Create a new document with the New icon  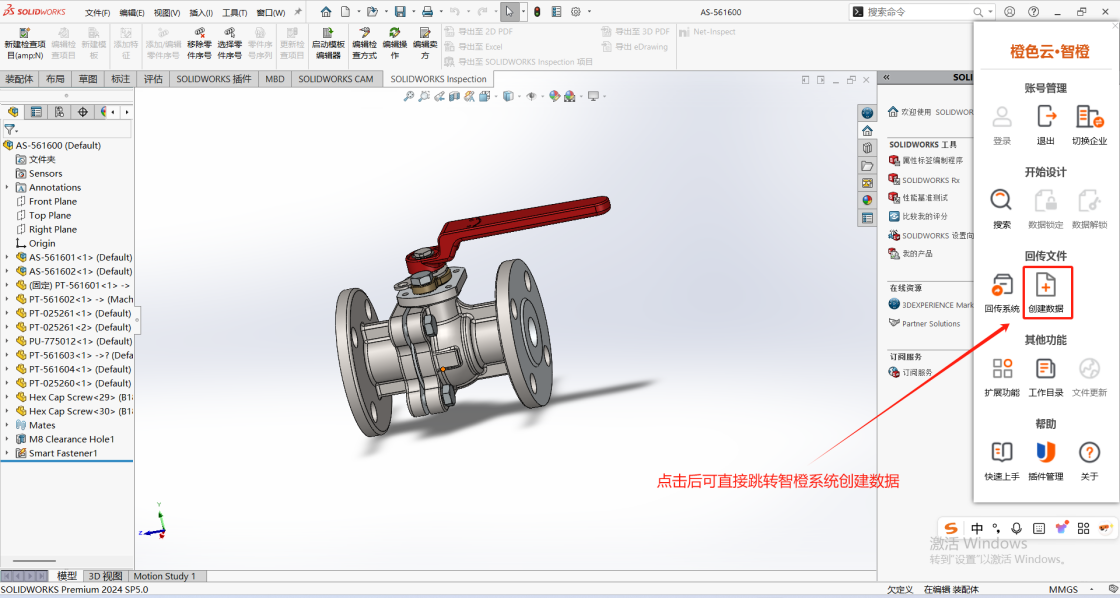[x=346, y=12]
